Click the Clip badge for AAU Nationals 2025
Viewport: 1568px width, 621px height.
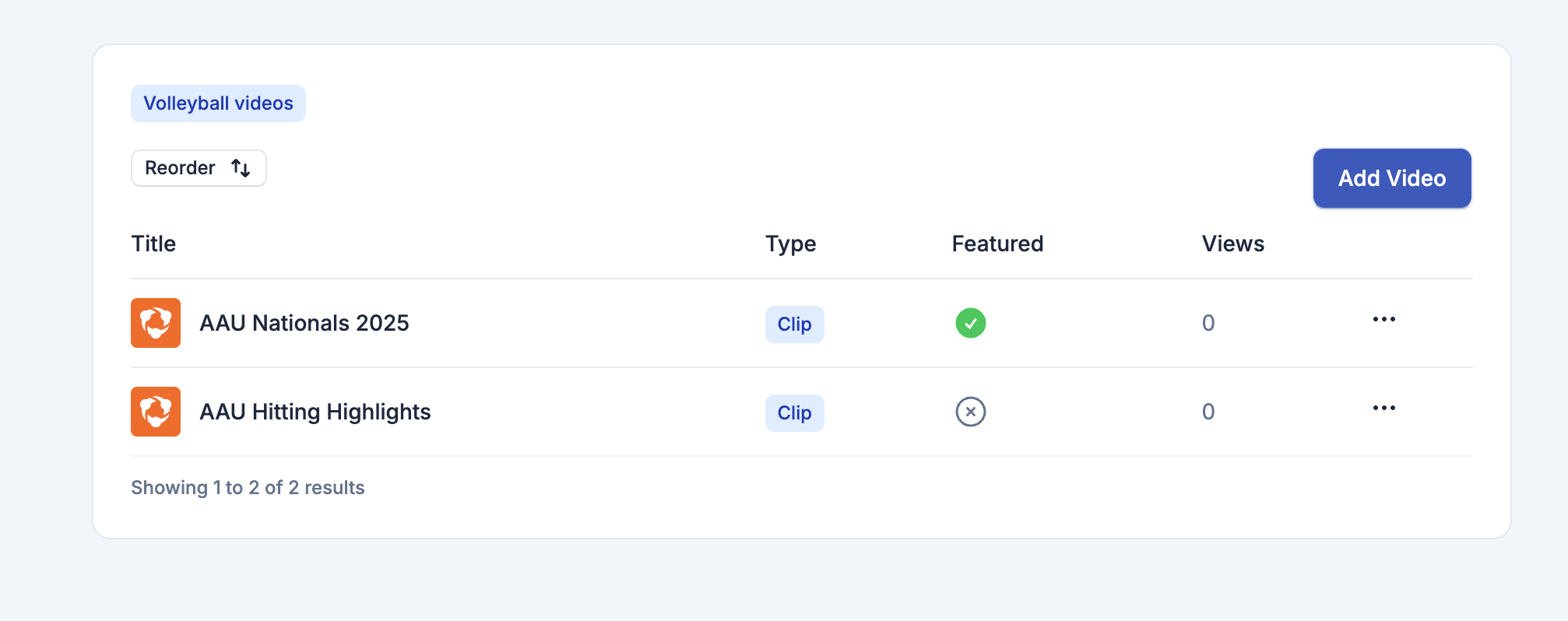point(794,325)
